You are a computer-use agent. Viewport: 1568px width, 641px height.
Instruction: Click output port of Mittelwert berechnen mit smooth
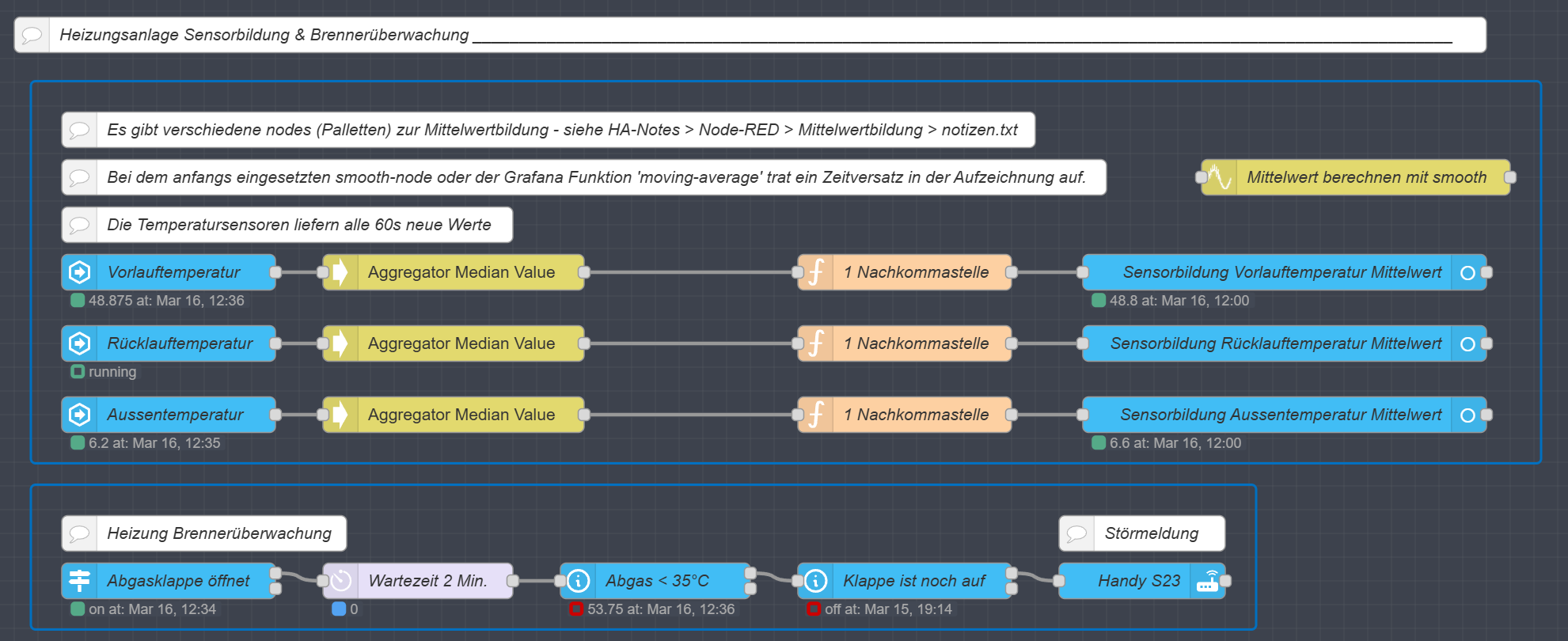point(1510,177)
